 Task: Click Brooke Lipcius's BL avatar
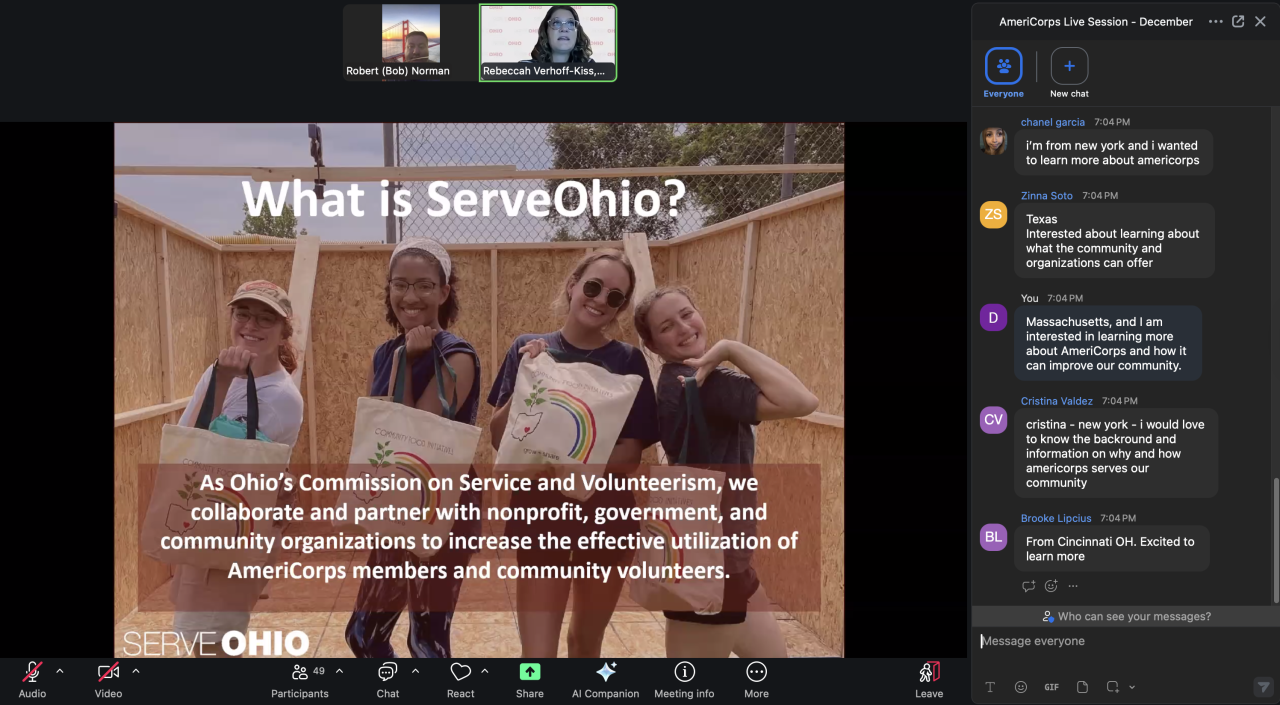[993, 537]
